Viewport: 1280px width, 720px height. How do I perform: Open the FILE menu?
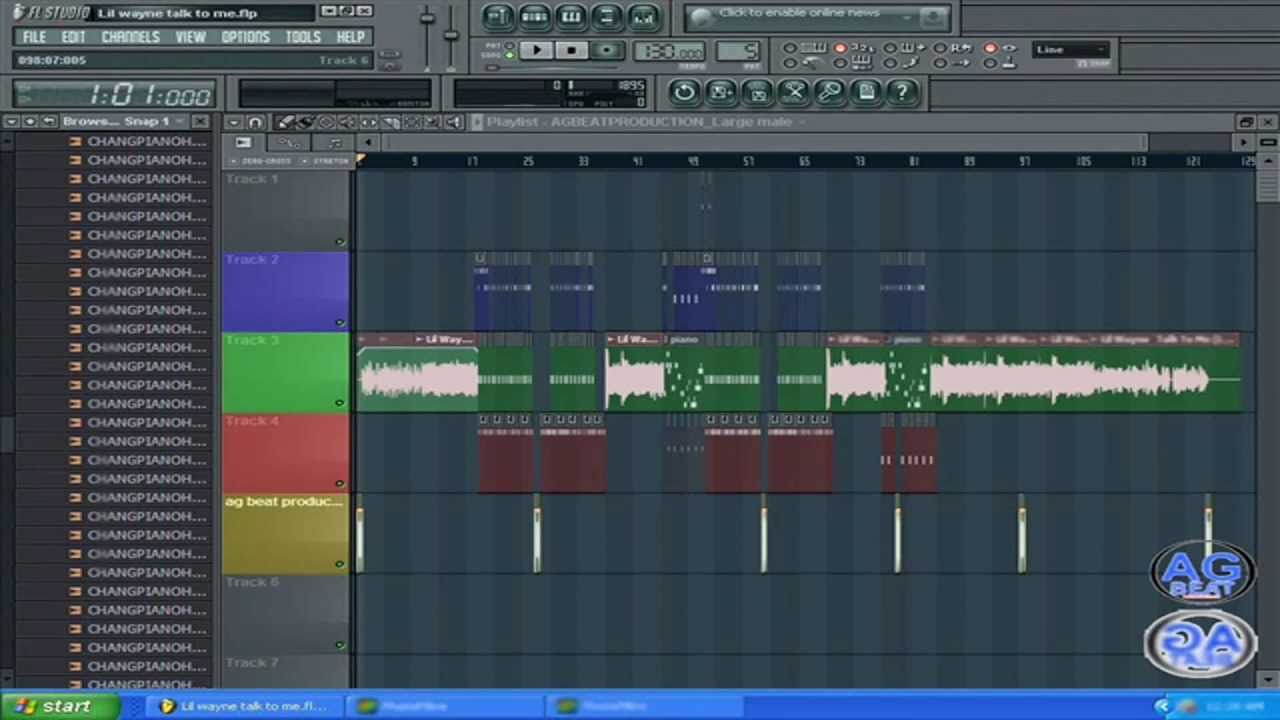point(34,37)
